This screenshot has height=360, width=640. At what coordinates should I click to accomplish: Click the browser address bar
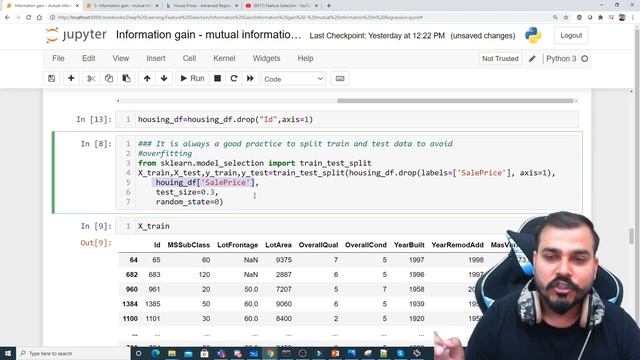tap(302, 18)
